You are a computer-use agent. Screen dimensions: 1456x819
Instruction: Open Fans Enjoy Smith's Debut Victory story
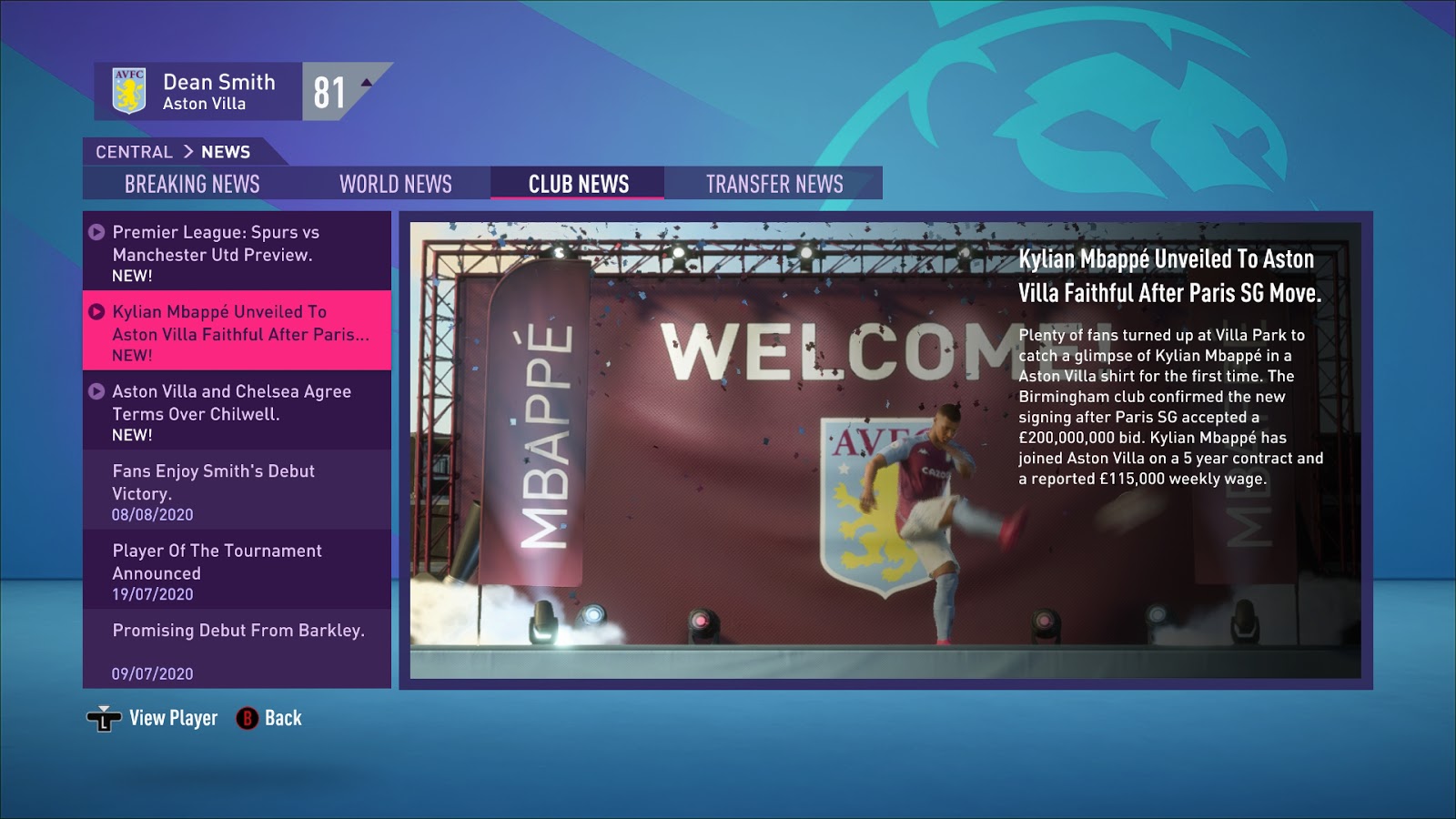(x=237, y=490)
